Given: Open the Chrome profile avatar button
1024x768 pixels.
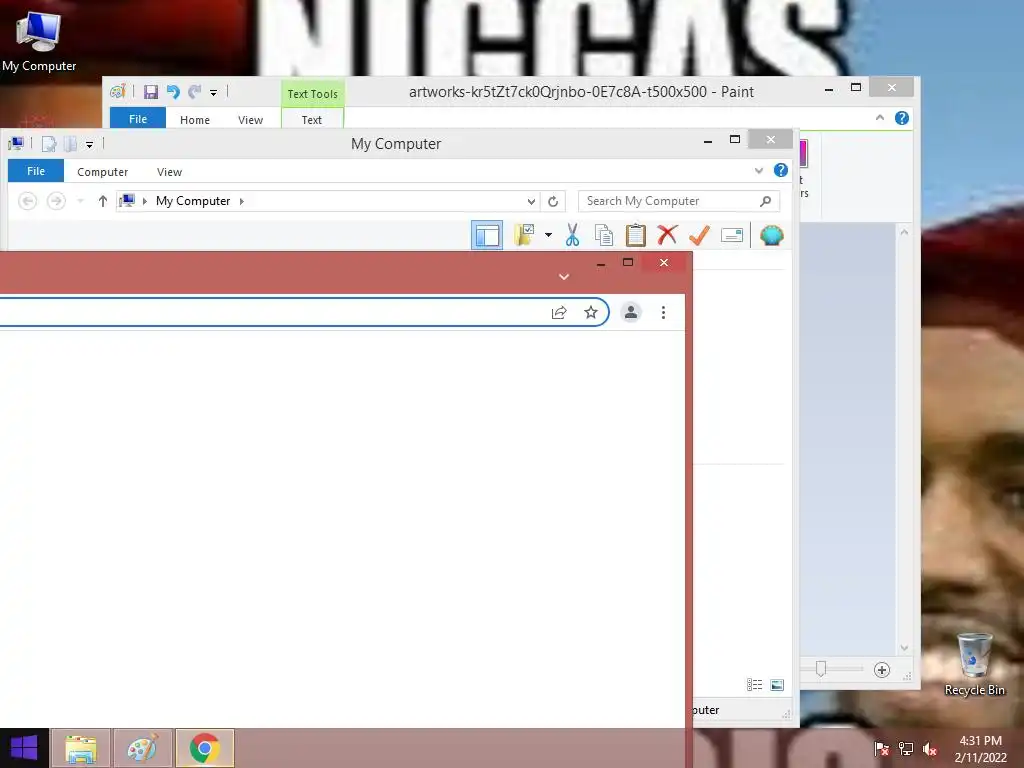Looking at the screenshot, I should click(631, 313).
